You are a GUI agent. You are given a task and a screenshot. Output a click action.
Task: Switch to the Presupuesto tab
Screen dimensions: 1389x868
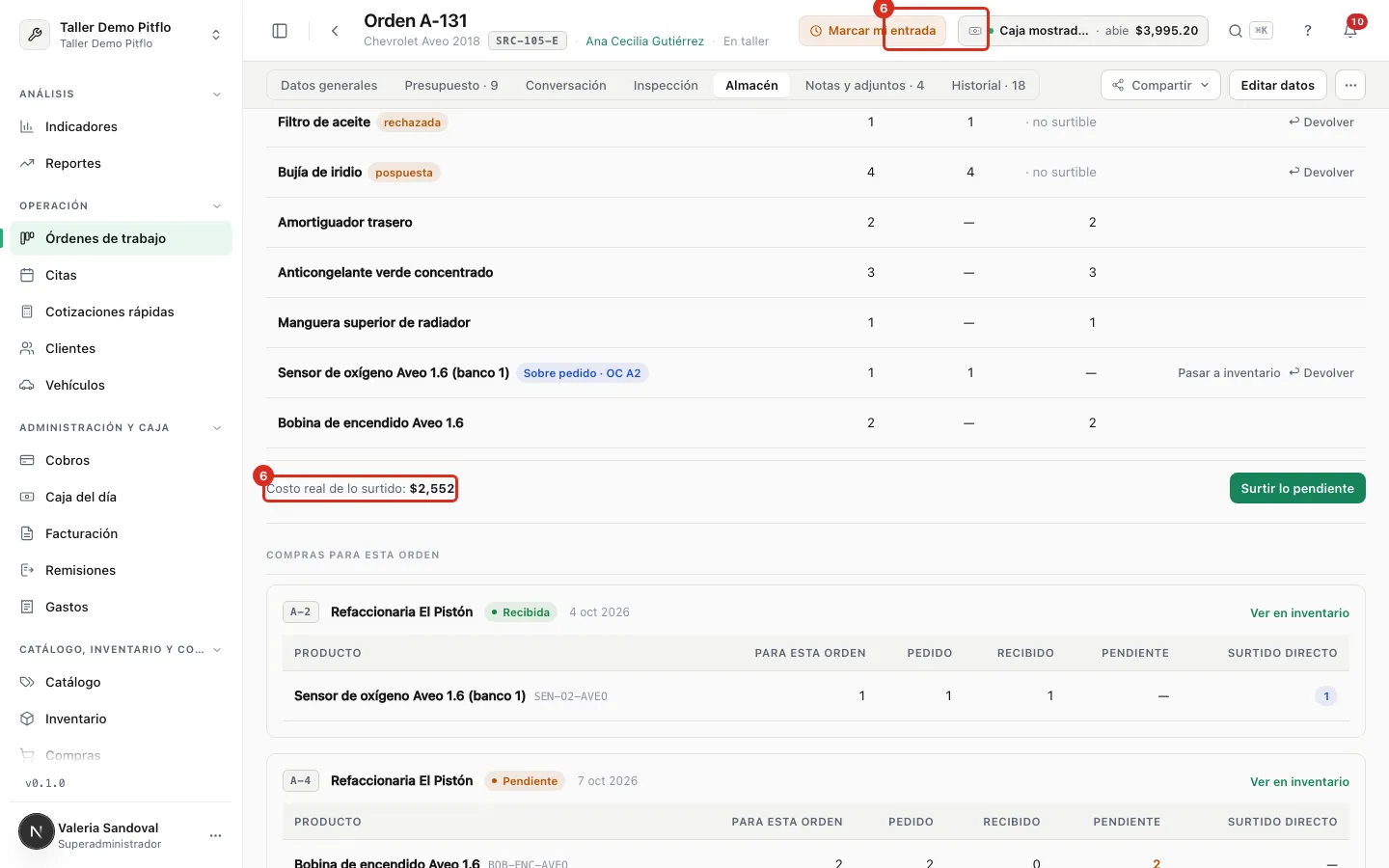tap(451, 85)
